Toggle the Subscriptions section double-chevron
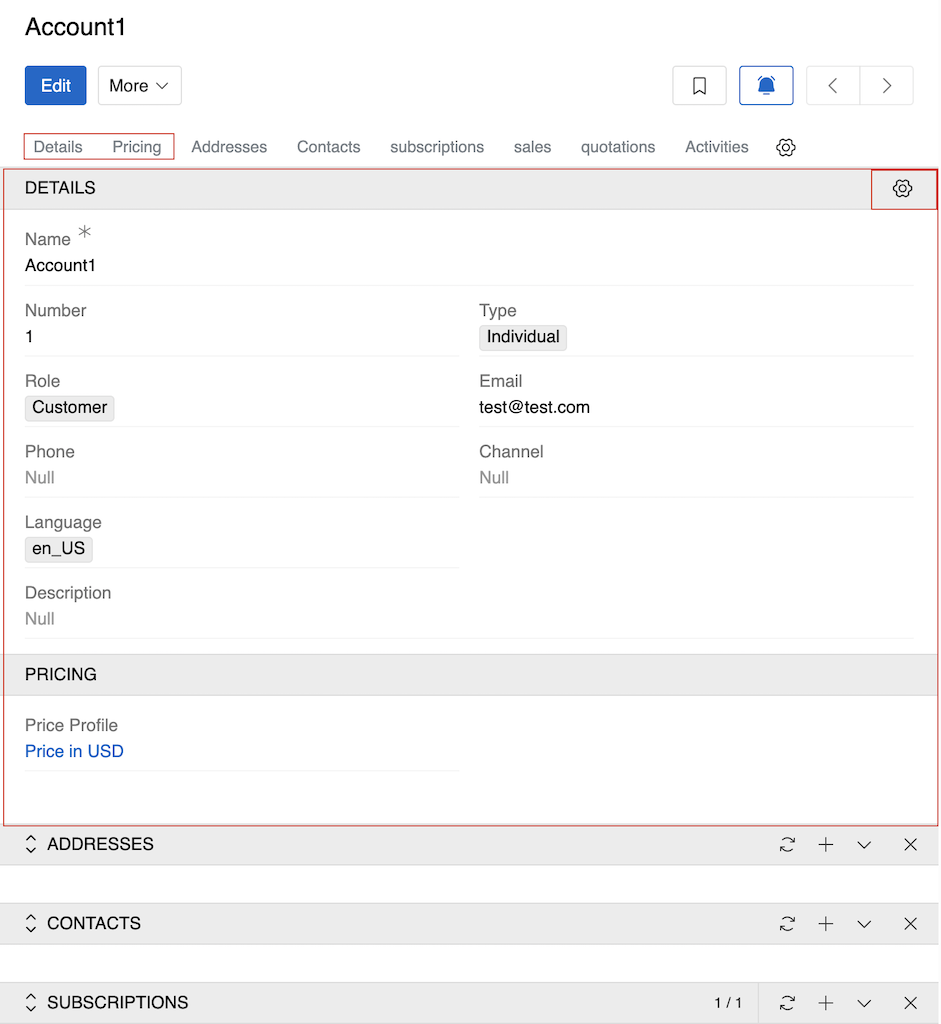 coord(30,1002)
